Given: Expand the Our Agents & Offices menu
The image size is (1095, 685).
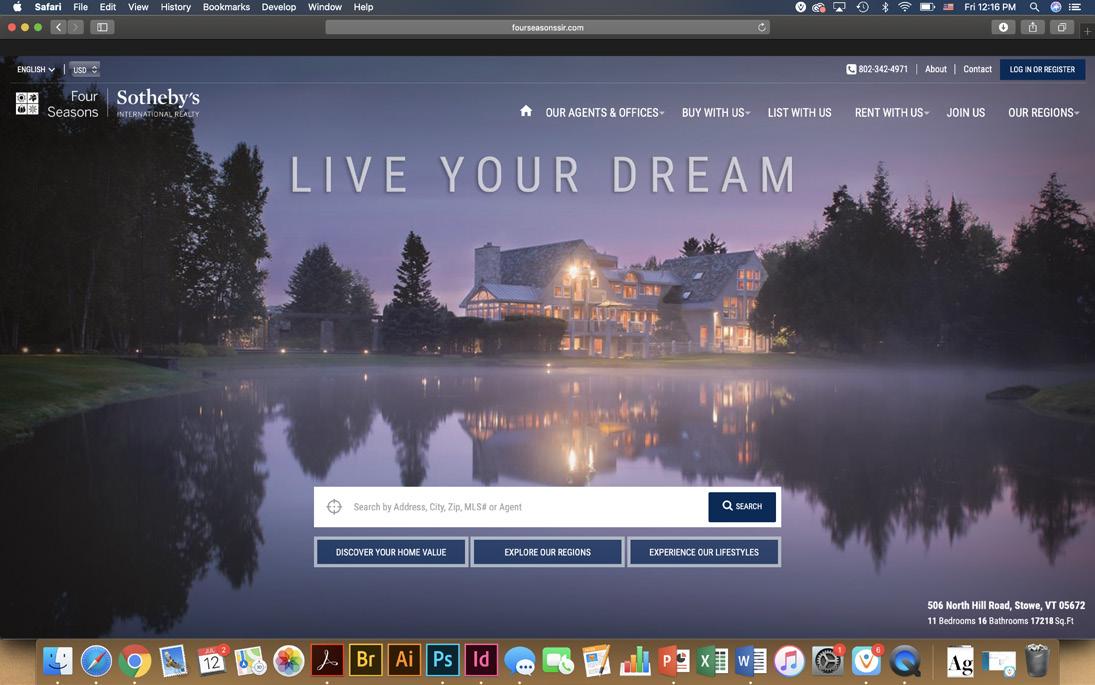Looking at the screenshot, I should click(x=605, y=112).
